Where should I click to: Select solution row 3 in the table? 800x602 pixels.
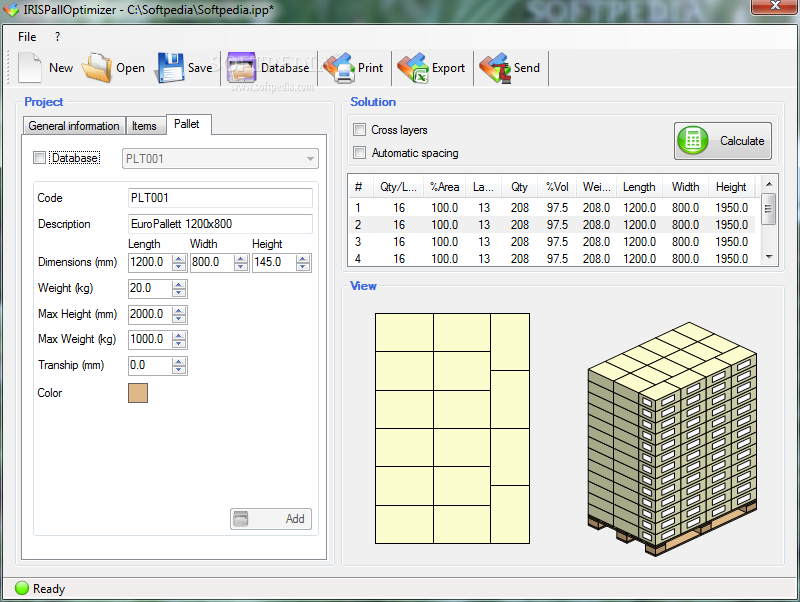[x=554, y=242]
